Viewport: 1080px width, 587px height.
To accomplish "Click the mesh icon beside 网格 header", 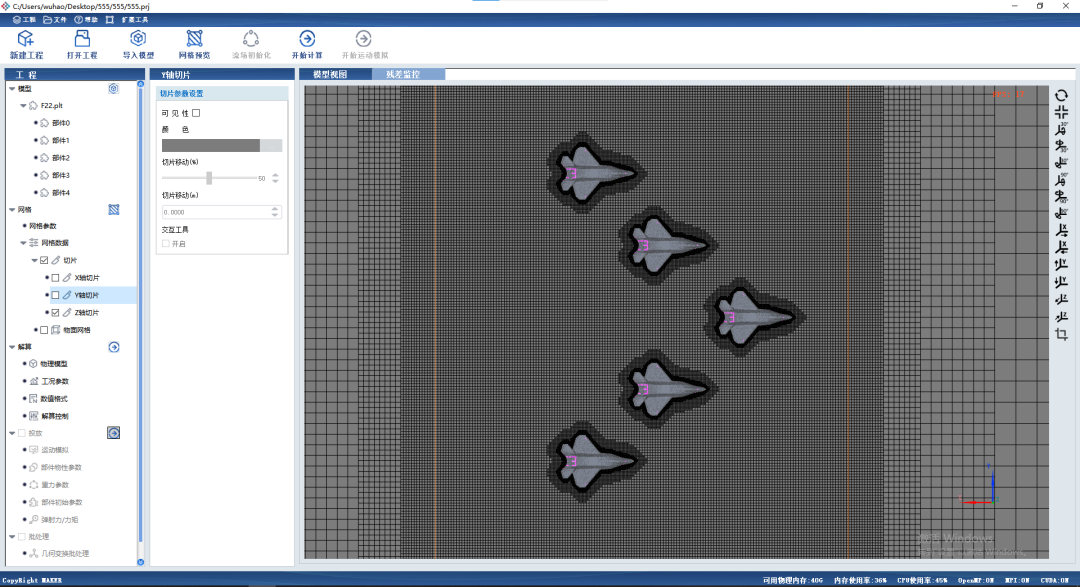I will pyautogui.click(x=114, y=209).
